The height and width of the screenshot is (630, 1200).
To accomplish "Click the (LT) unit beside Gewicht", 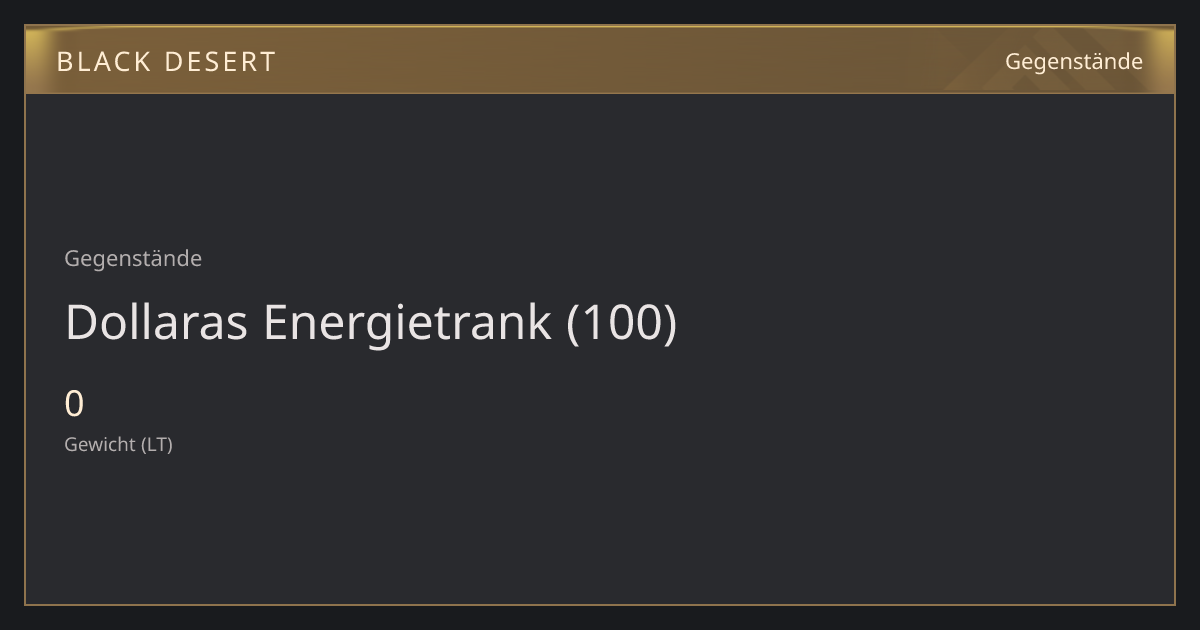I will point(156,444).
